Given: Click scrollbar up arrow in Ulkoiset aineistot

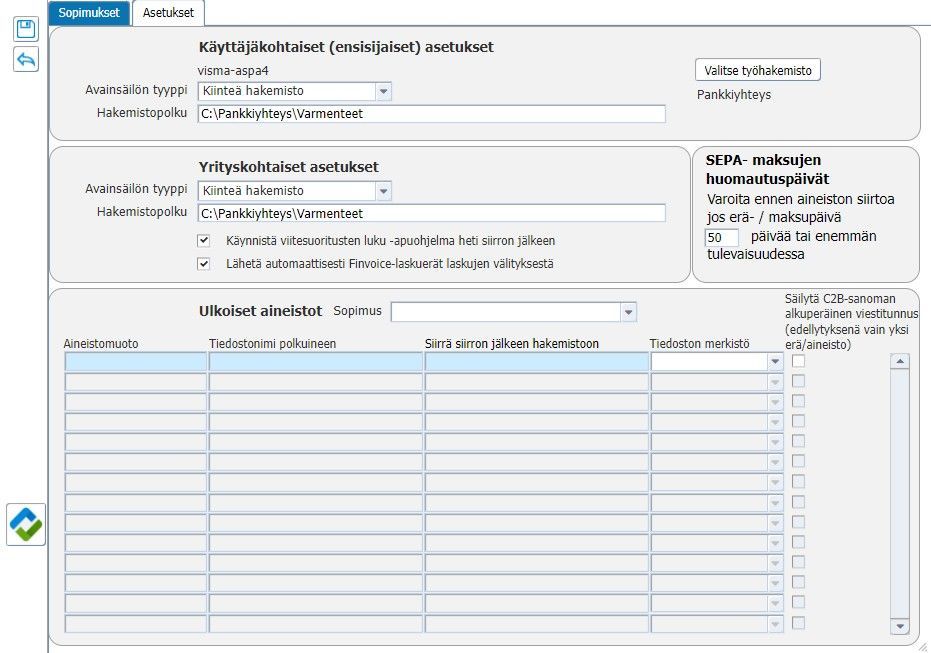Looking at the screenshot, I should coord(900,361).
